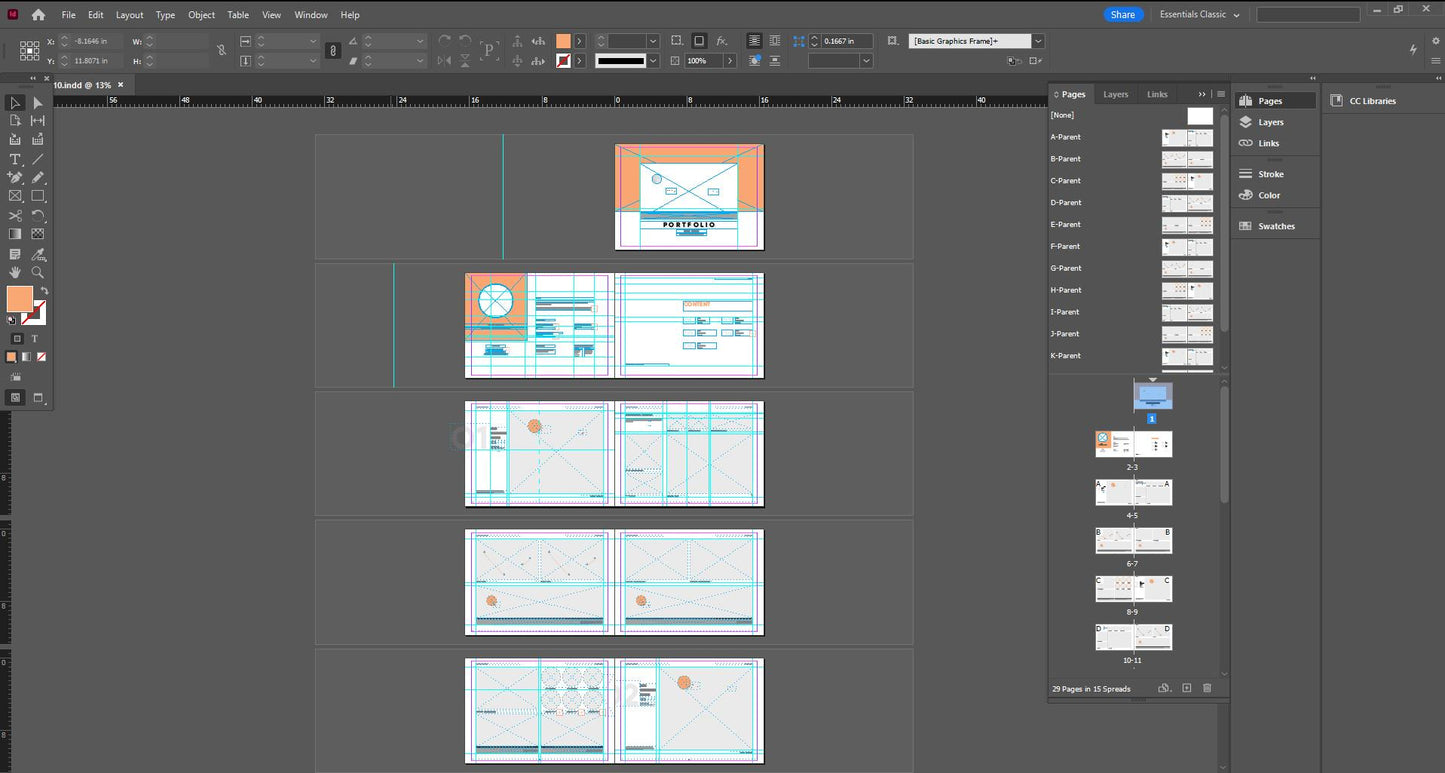
Task: Activate the Hand tool
Action: pyautogui.click(x=15, y=272)
